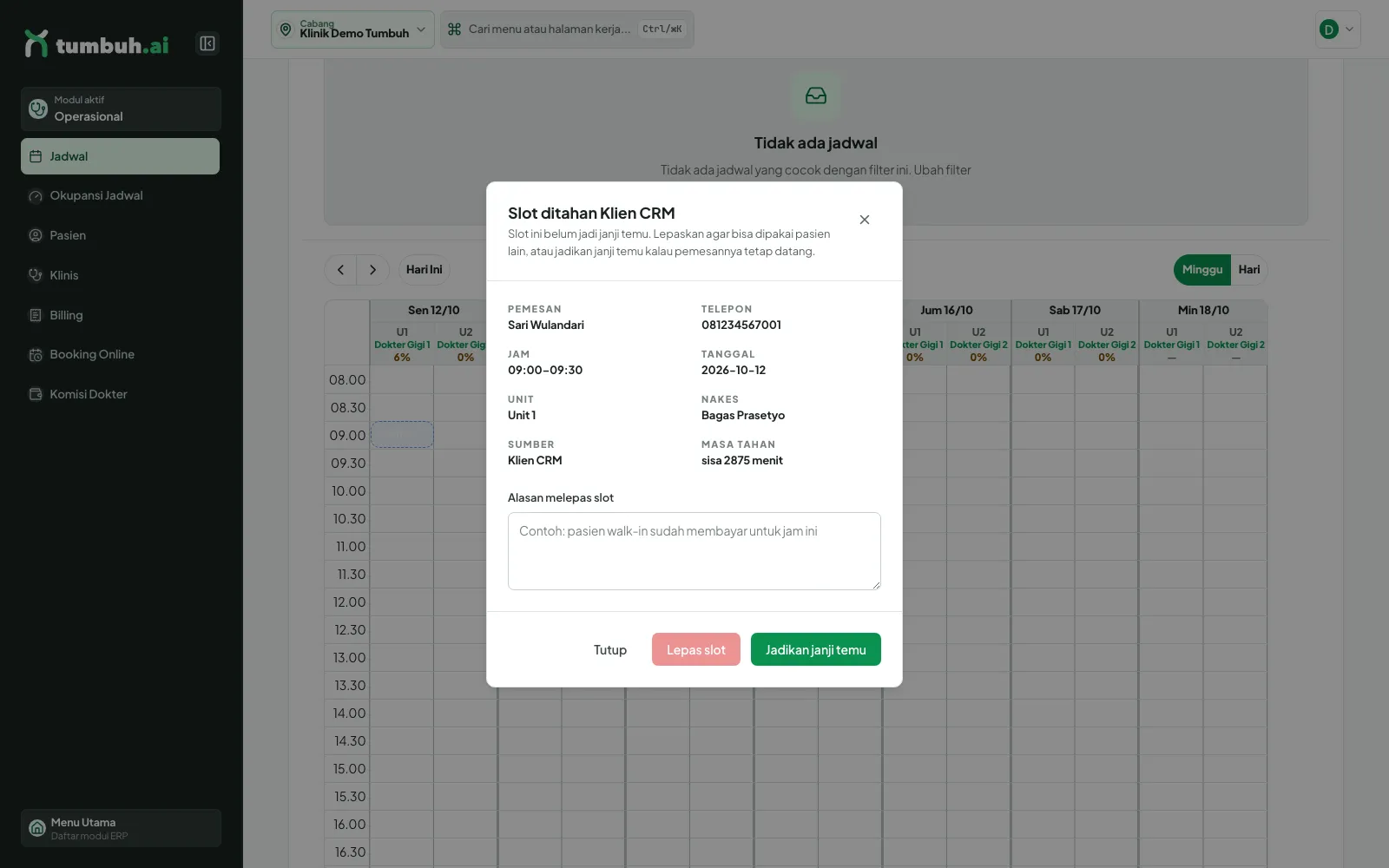Click the Menu Utama home icon
1389x868 pixels.
coord(37,828)
